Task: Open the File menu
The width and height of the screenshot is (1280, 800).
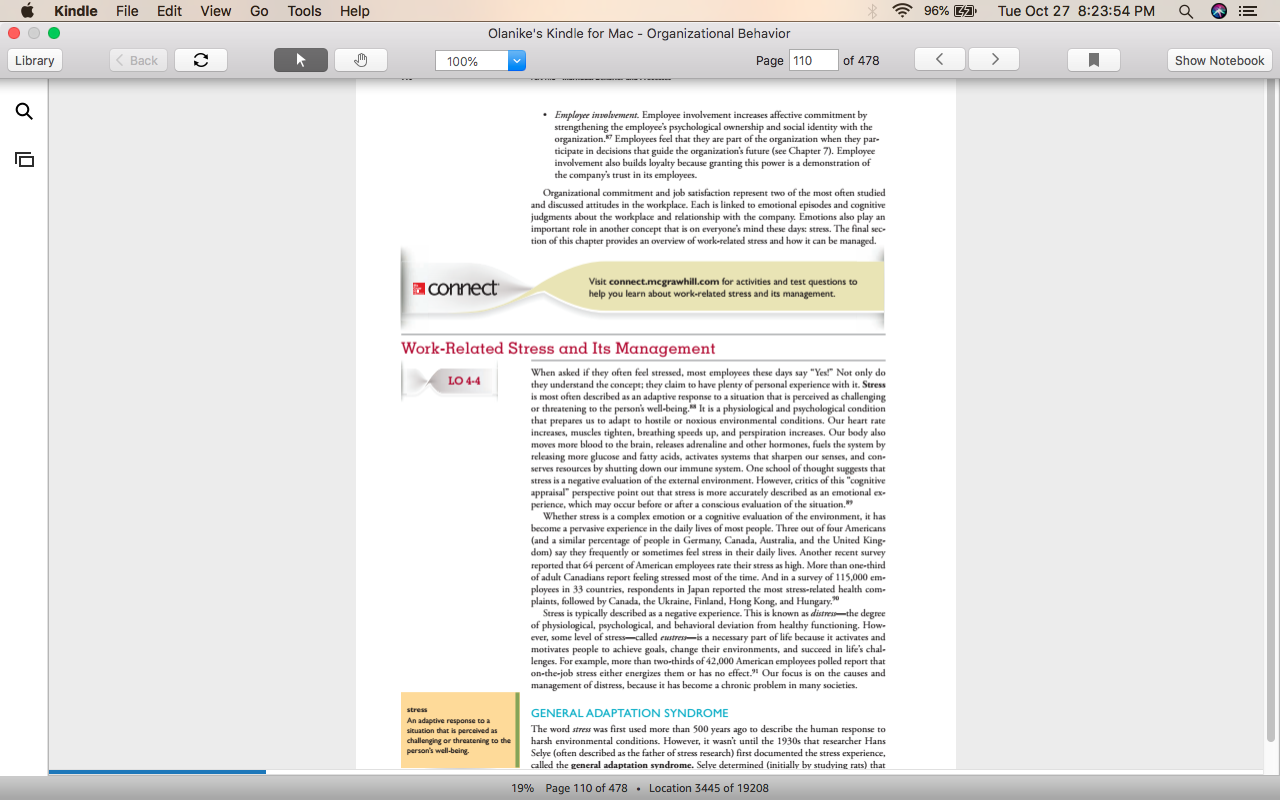Action: point(127,11)
